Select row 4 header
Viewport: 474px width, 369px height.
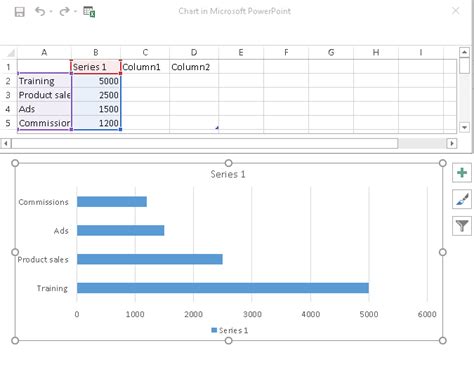point(8,109)
